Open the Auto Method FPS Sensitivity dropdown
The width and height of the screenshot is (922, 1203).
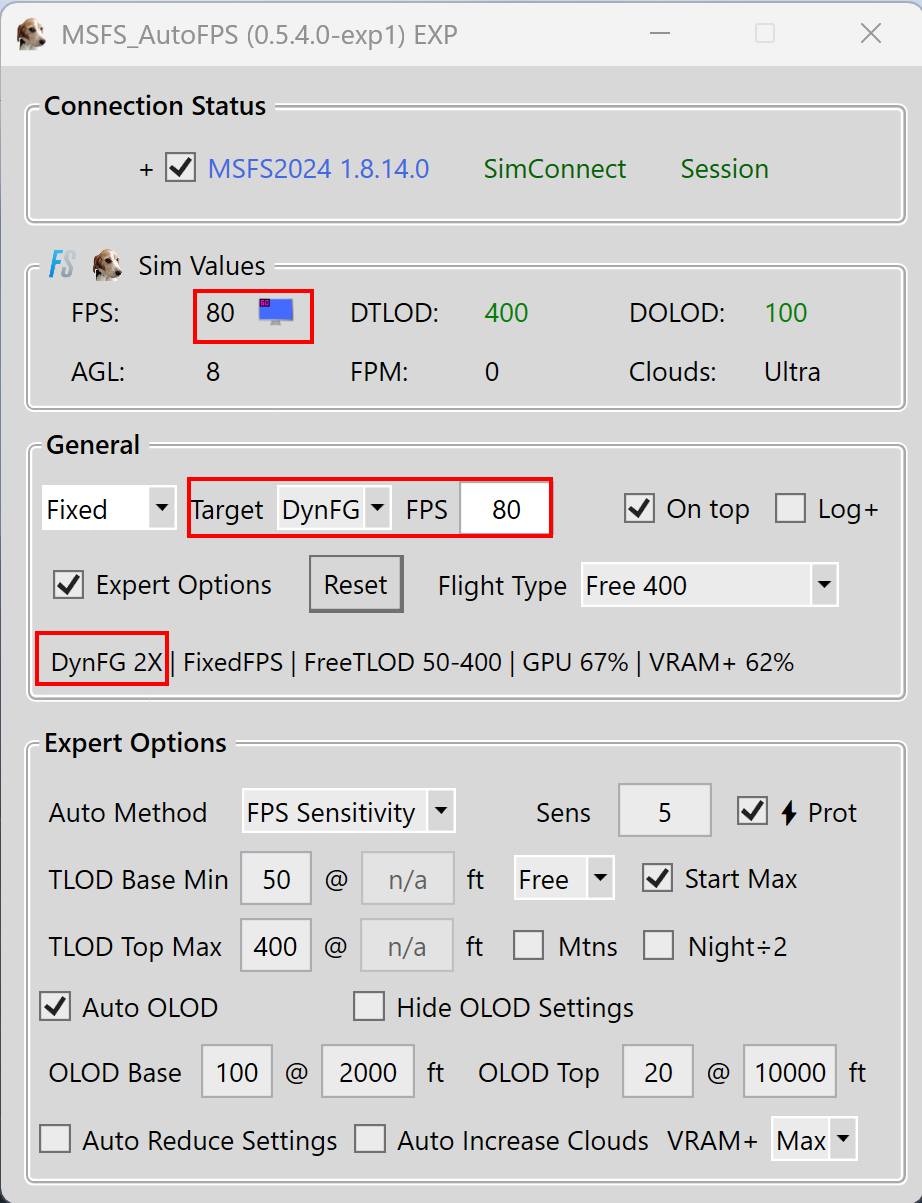click(x=348, y=811)
